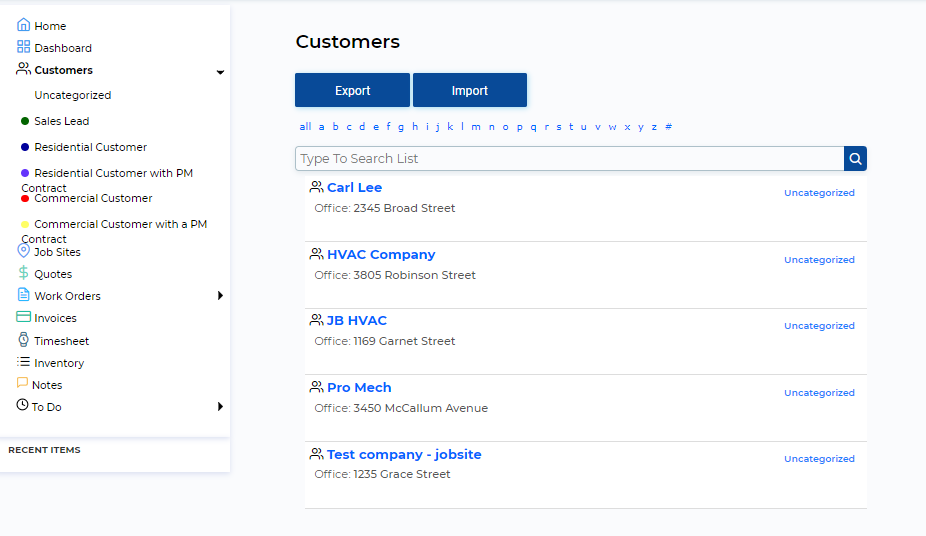Viewport: 926px width, 536px height.
Task: Filter customer list by 'all'
Action: click(x=305, y=126)
